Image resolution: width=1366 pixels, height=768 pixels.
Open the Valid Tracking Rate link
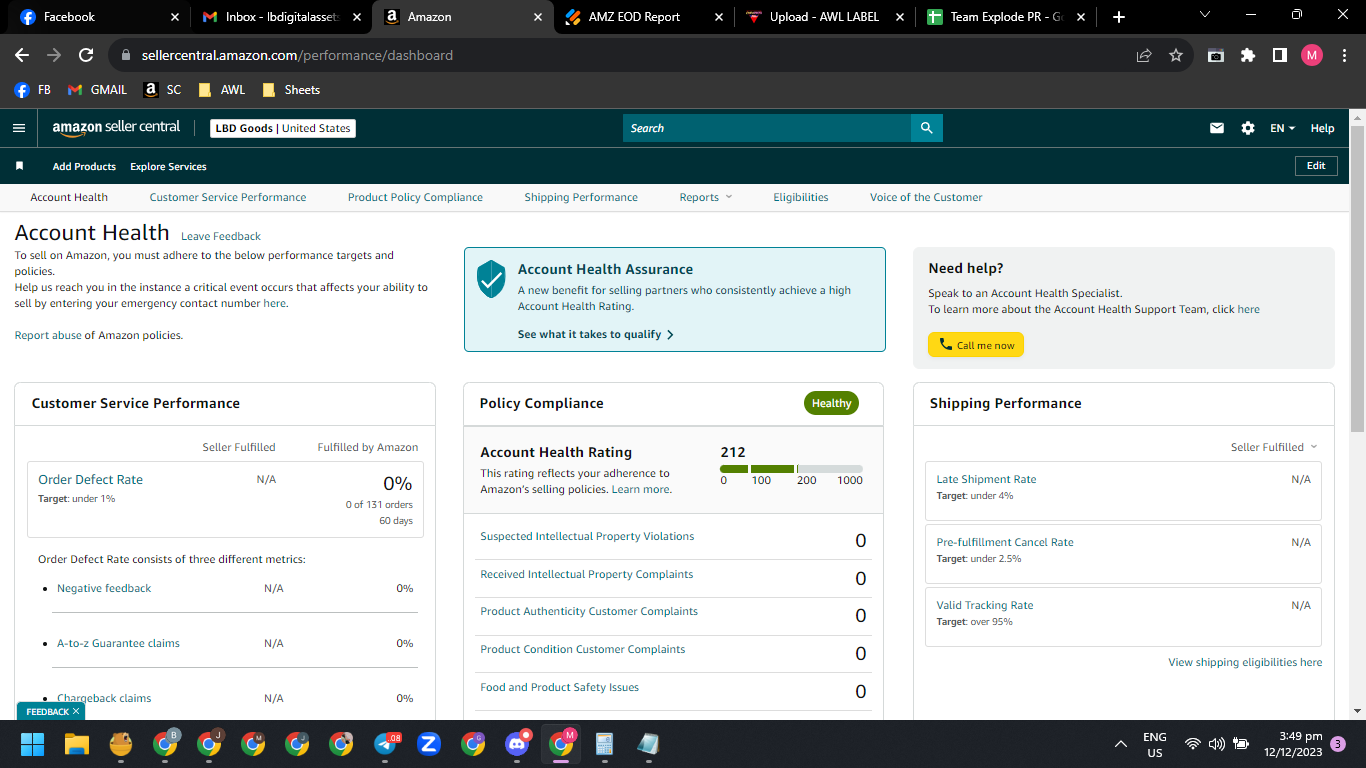985,605
